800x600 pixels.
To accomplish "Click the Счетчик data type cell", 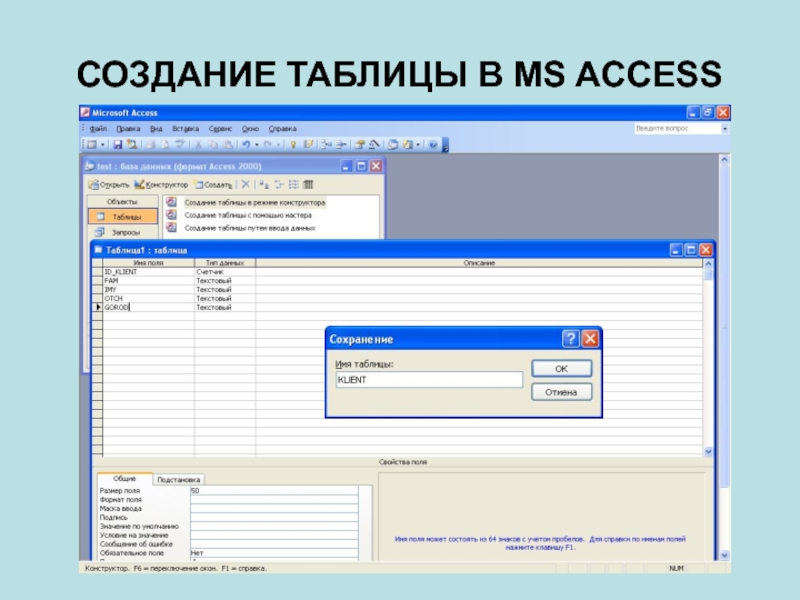I will click(x=225, y=272).
